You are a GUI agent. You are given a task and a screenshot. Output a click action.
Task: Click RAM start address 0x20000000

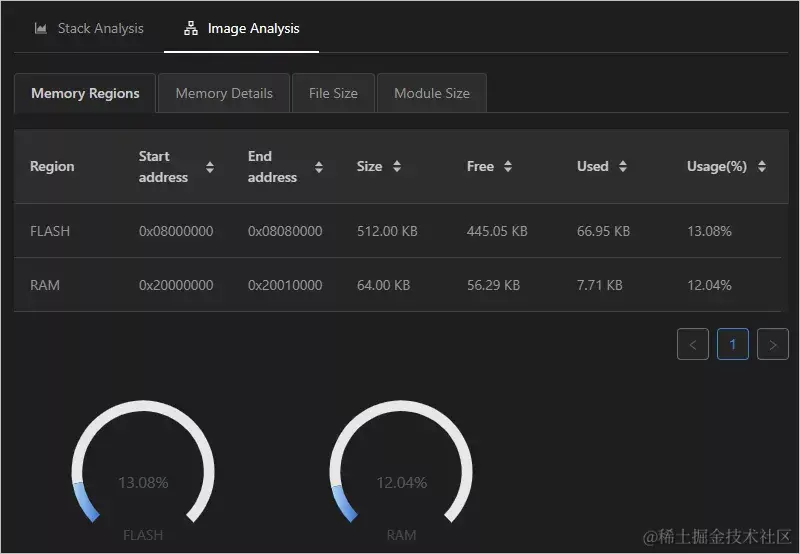[176, 285]
